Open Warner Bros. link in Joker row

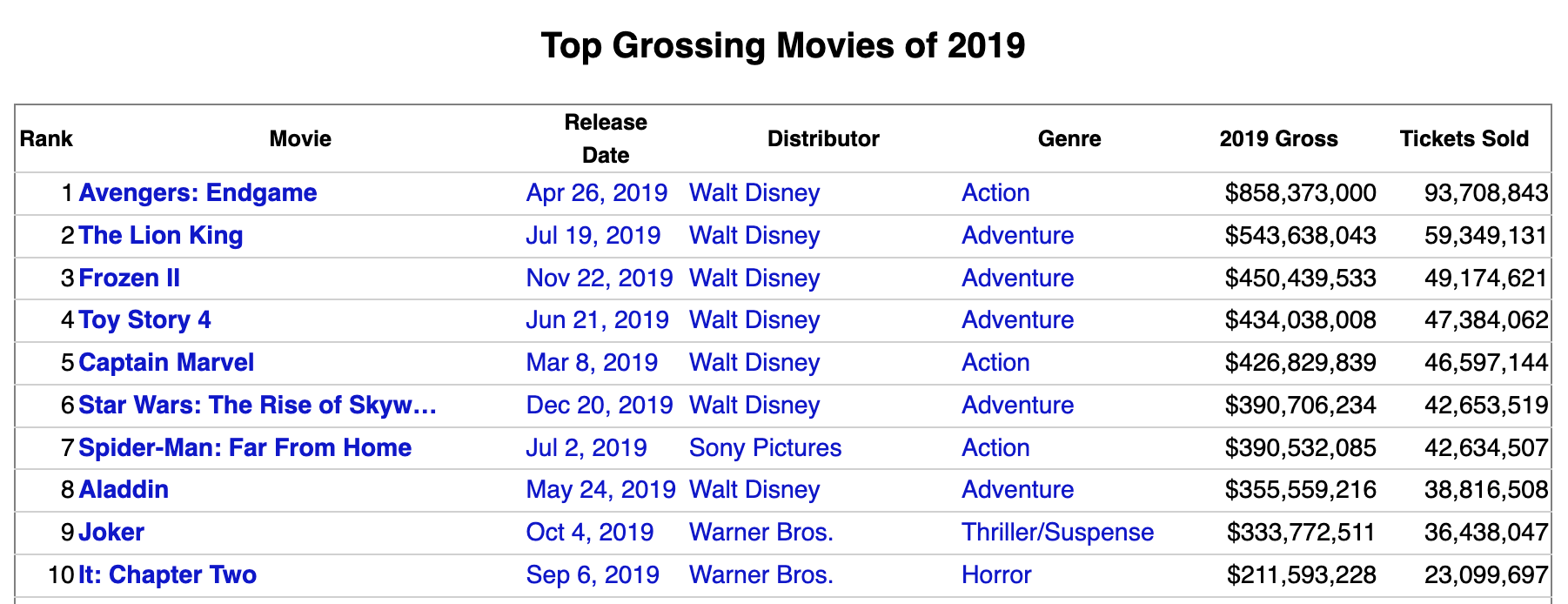pyautogui.click(x=761, y=532)
